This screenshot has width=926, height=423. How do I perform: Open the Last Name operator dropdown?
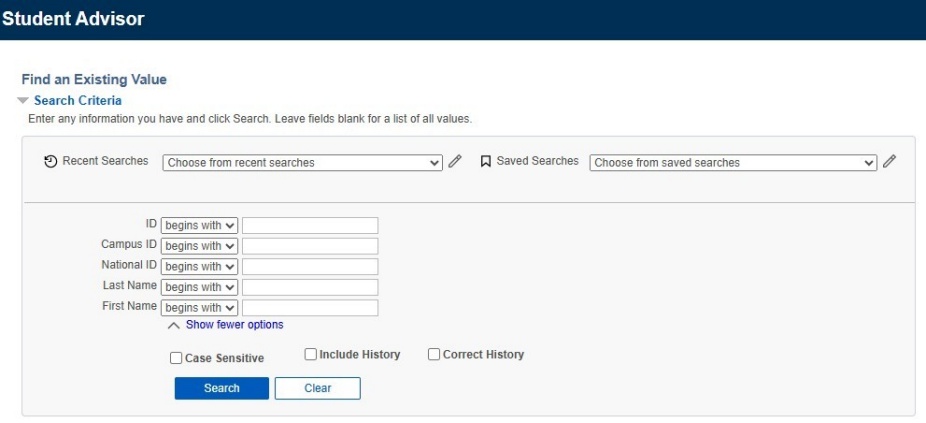pos(199,287)
